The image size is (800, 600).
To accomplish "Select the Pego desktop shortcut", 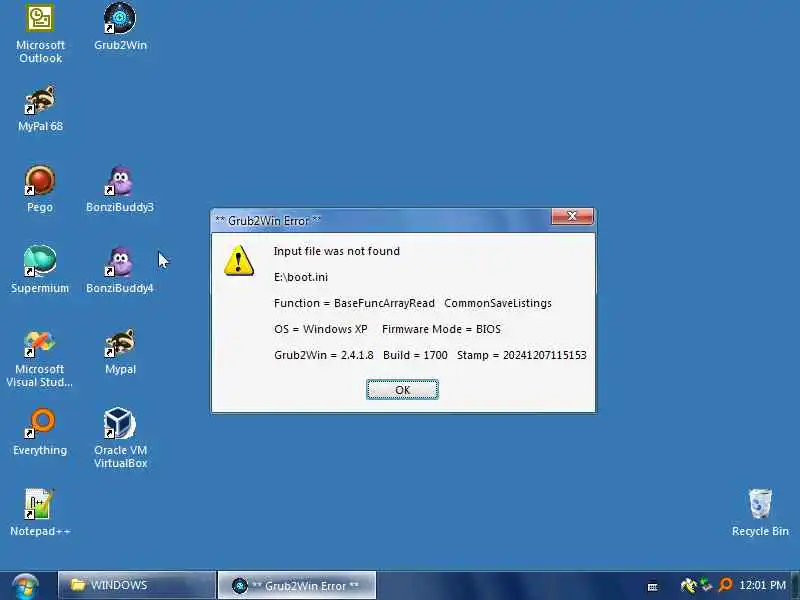I will point(40,189).
